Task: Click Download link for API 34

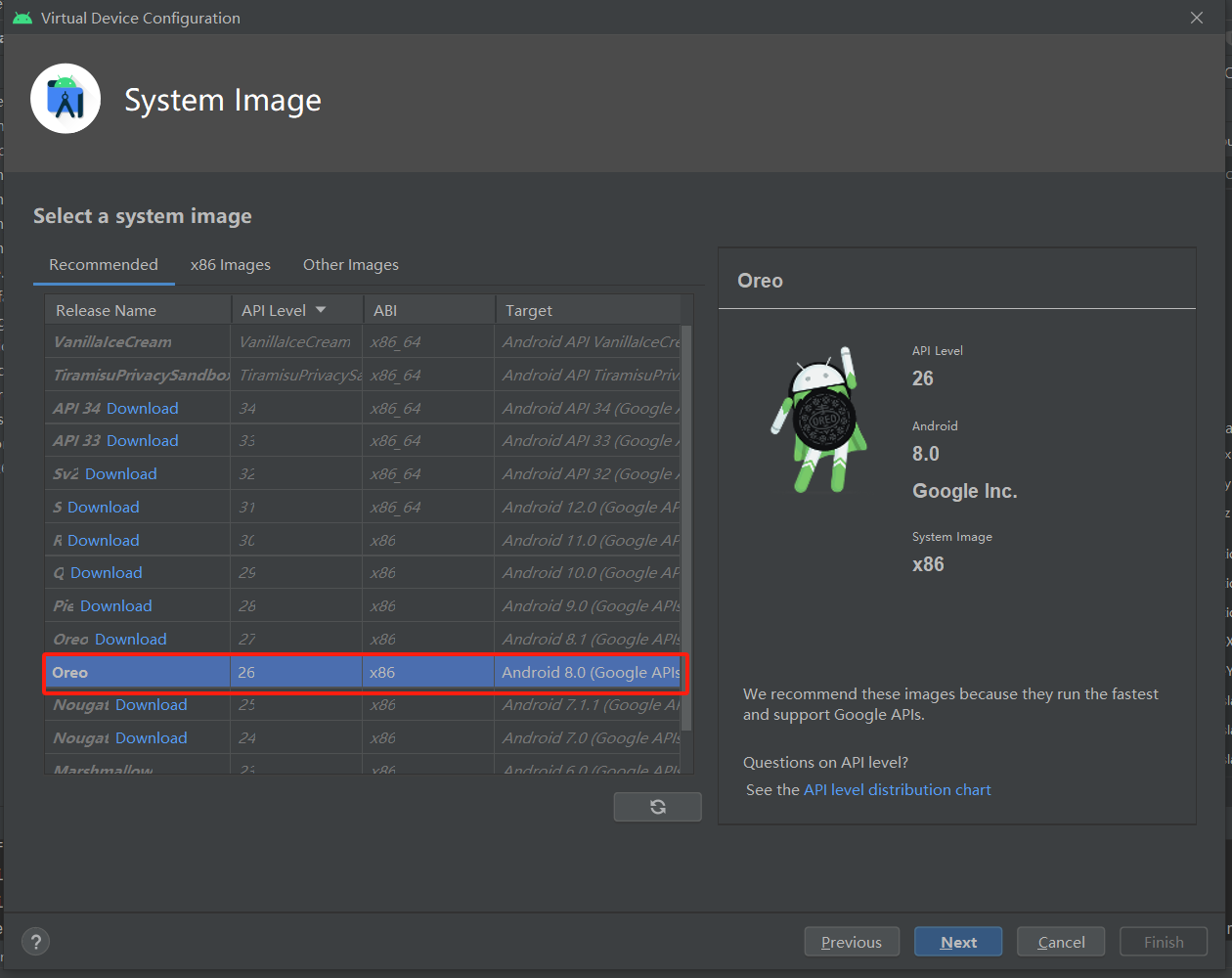Action: 143,408
